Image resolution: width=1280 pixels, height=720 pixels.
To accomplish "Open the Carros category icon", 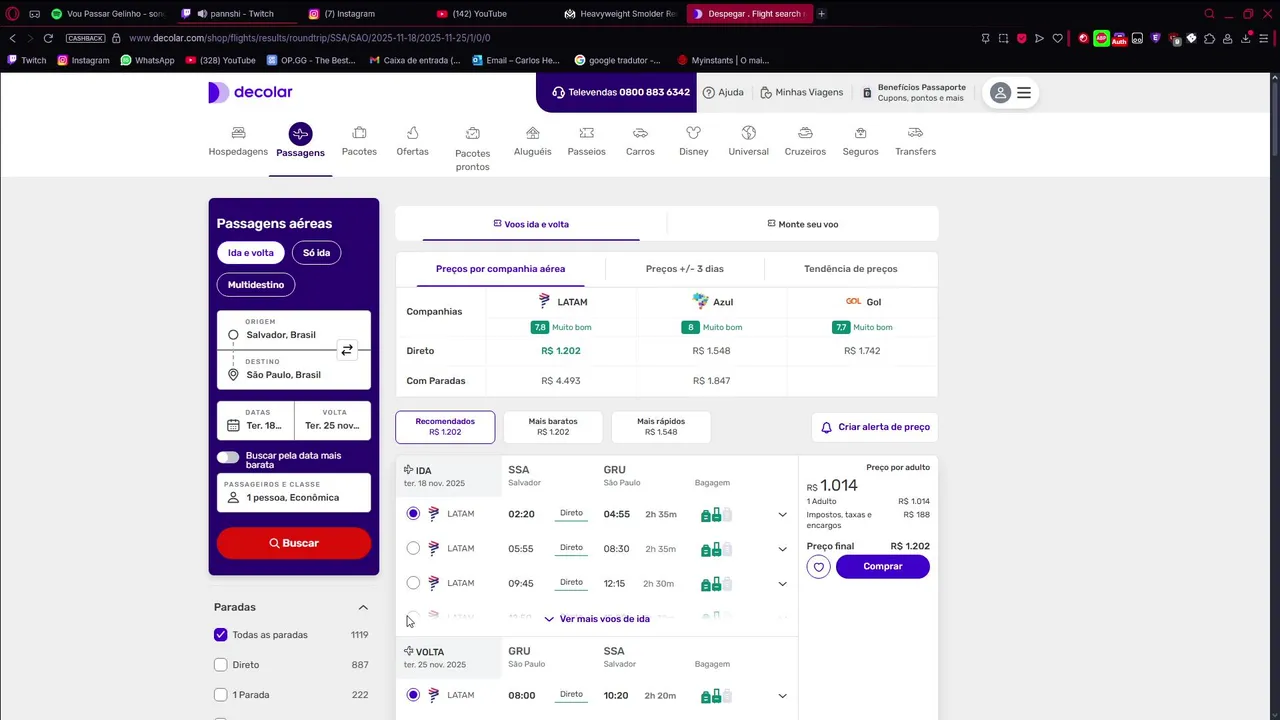I will 640,133.
